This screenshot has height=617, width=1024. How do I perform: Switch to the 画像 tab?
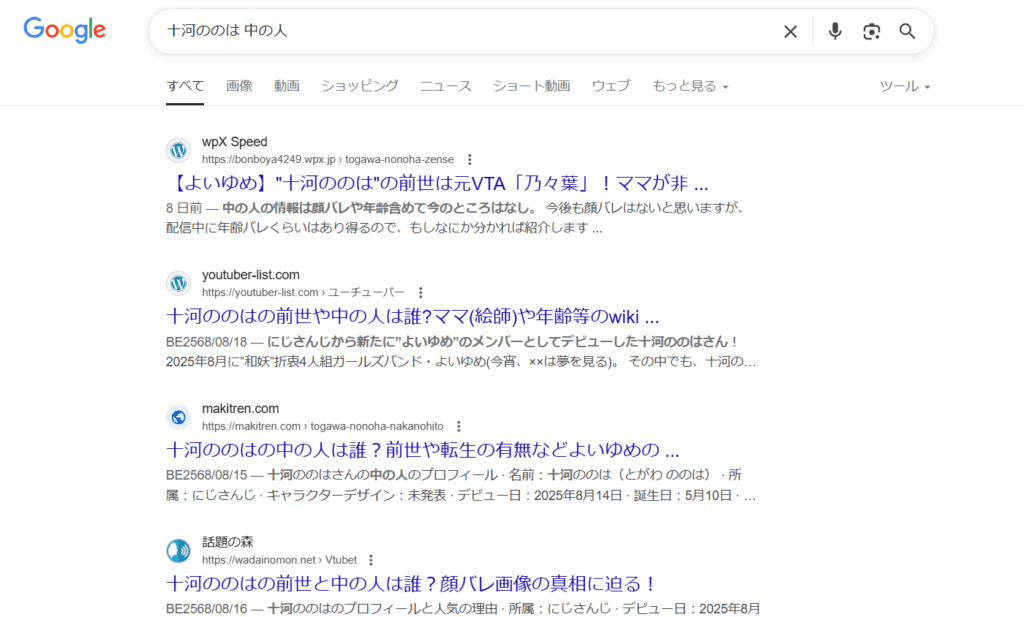(239, 86)
